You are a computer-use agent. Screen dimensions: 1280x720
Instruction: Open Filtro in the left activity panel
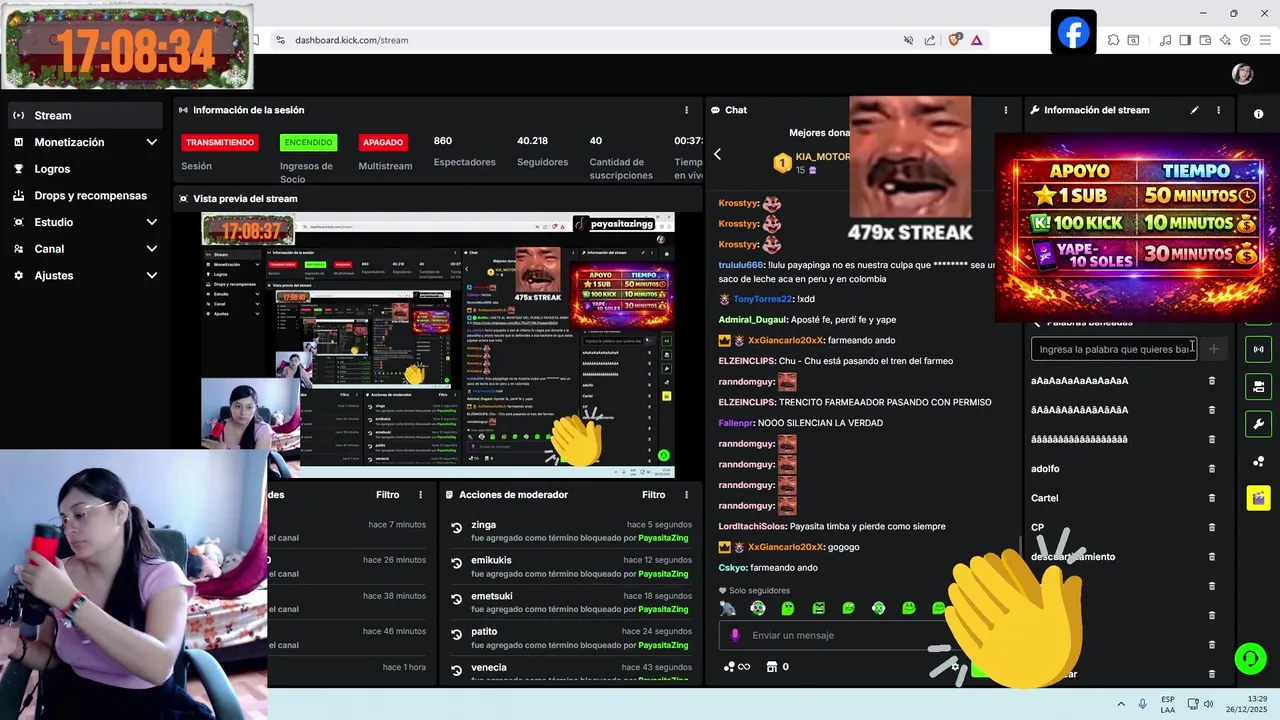coord(387,495)
